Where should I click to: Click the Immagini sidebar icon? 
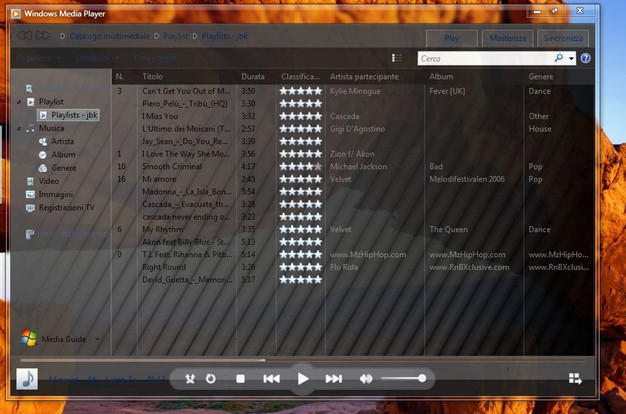[30, 194]
